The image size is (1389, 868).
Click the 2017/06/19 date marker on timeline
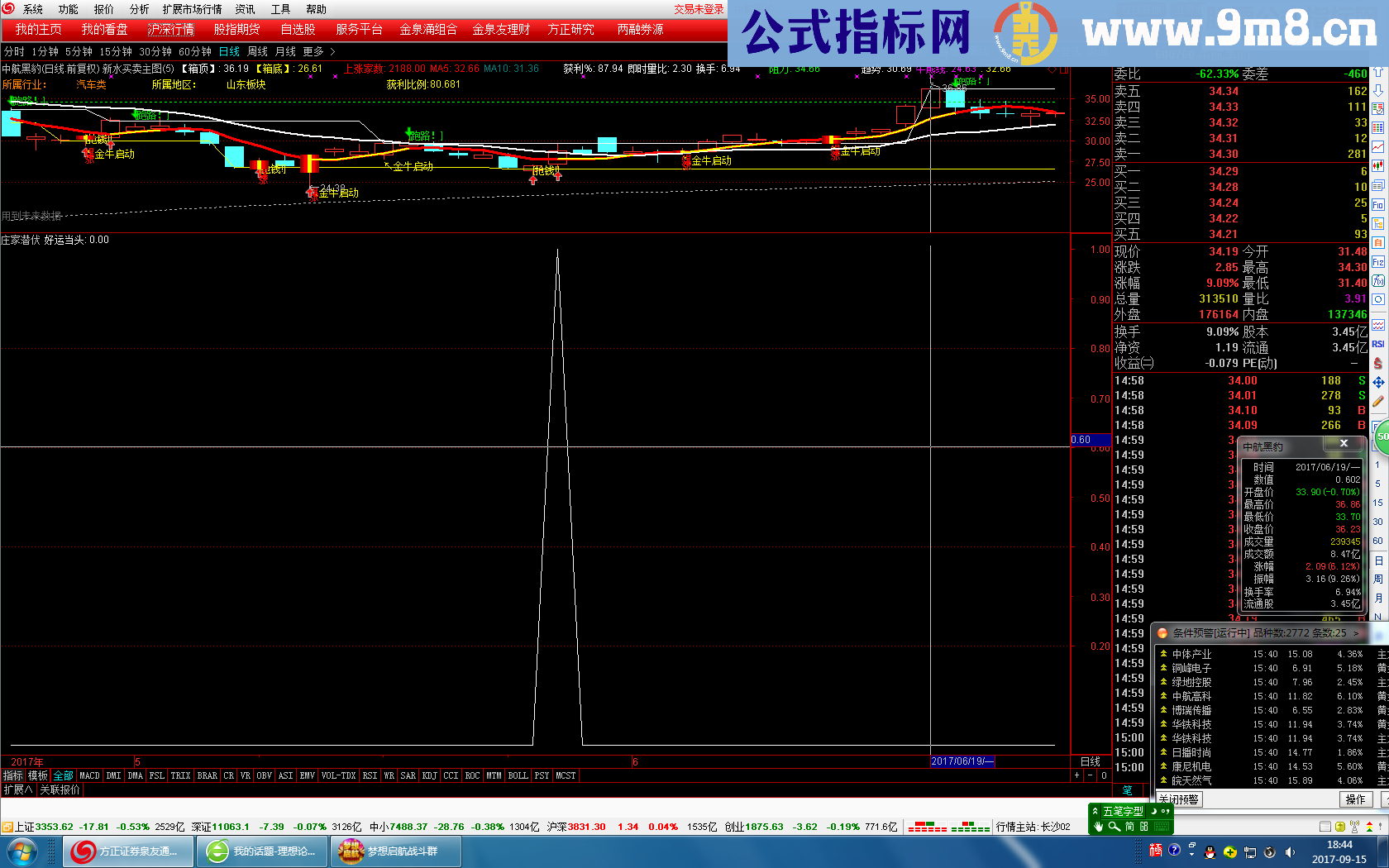tap(962, 761)
